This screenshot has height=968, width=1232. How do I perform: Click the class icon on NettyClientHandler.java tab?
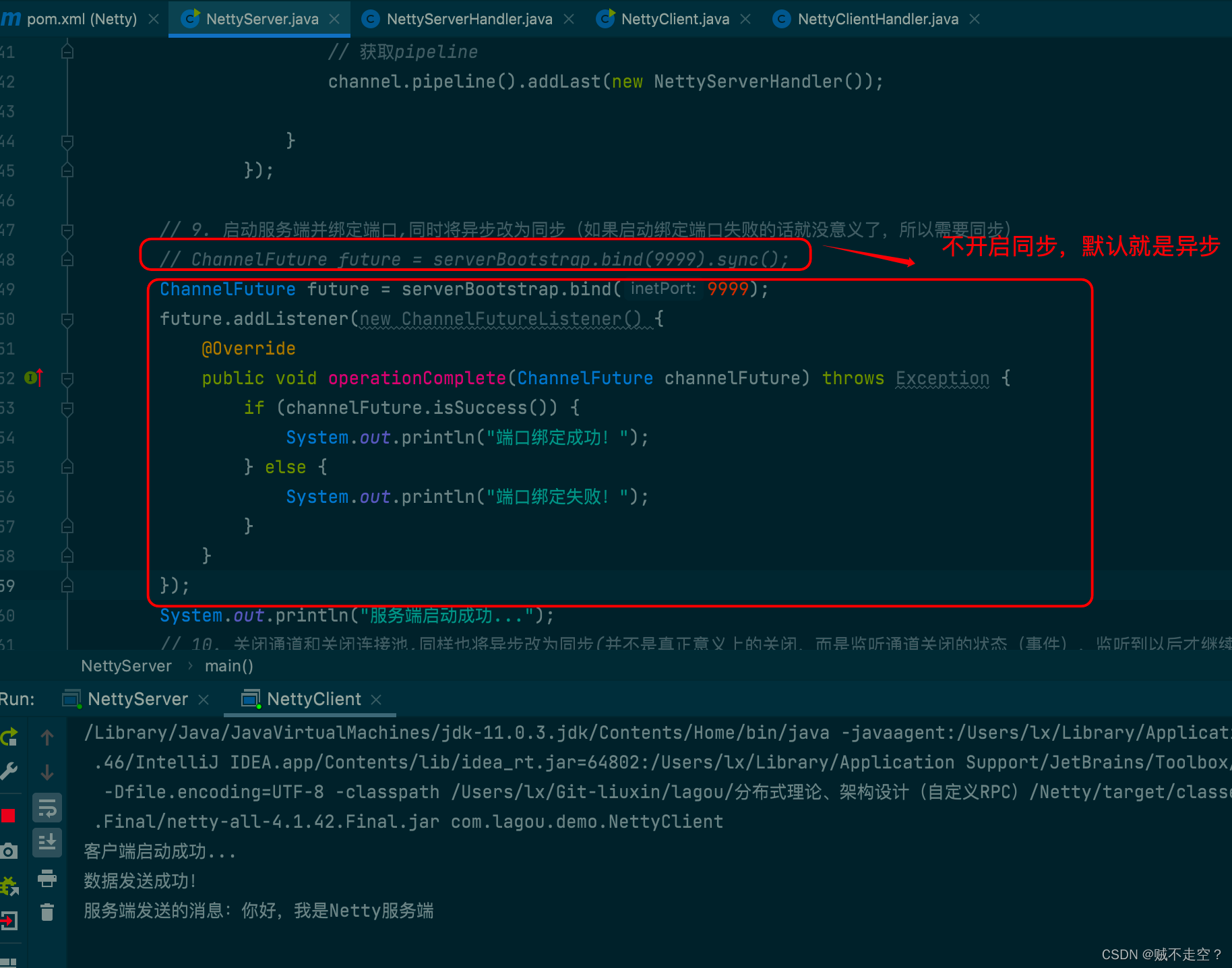click(781, 19)
